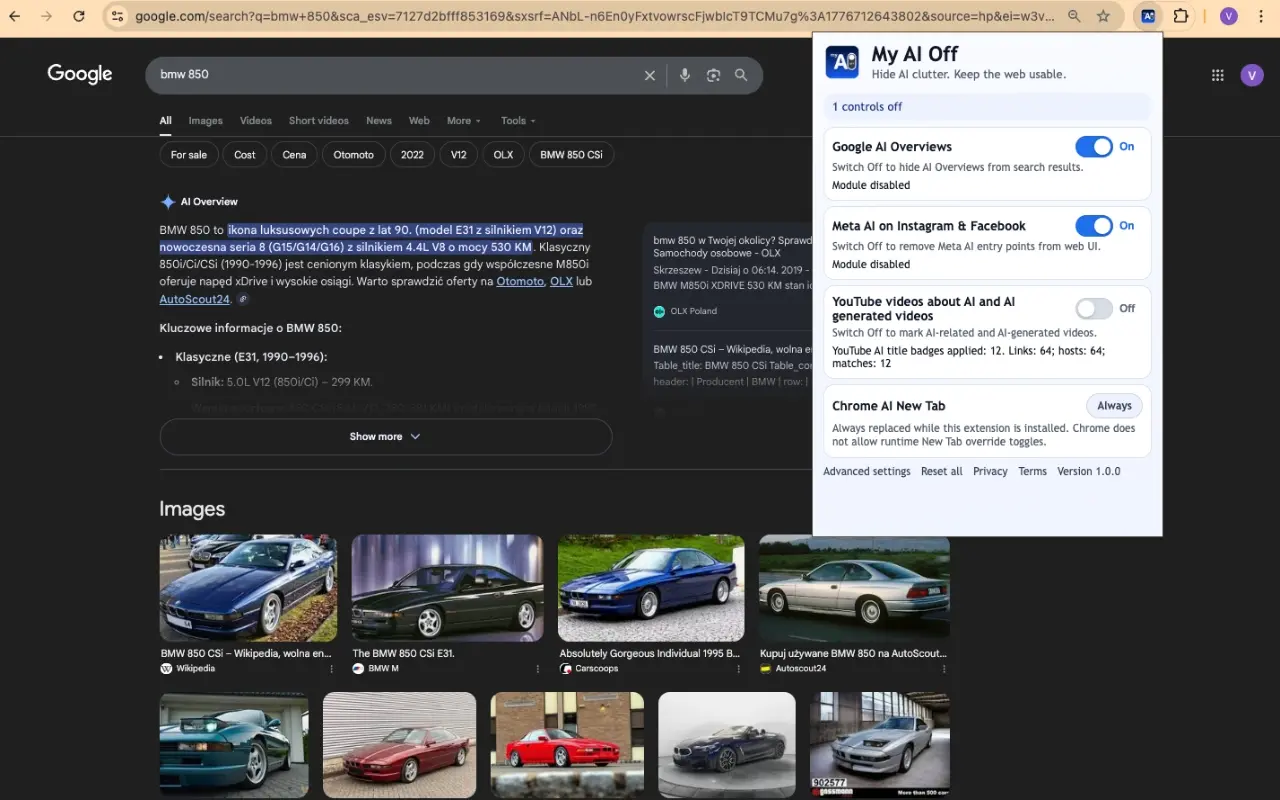Select the Web tab
The height and width of the screenshot is (800, 1280).
(419, 121)
